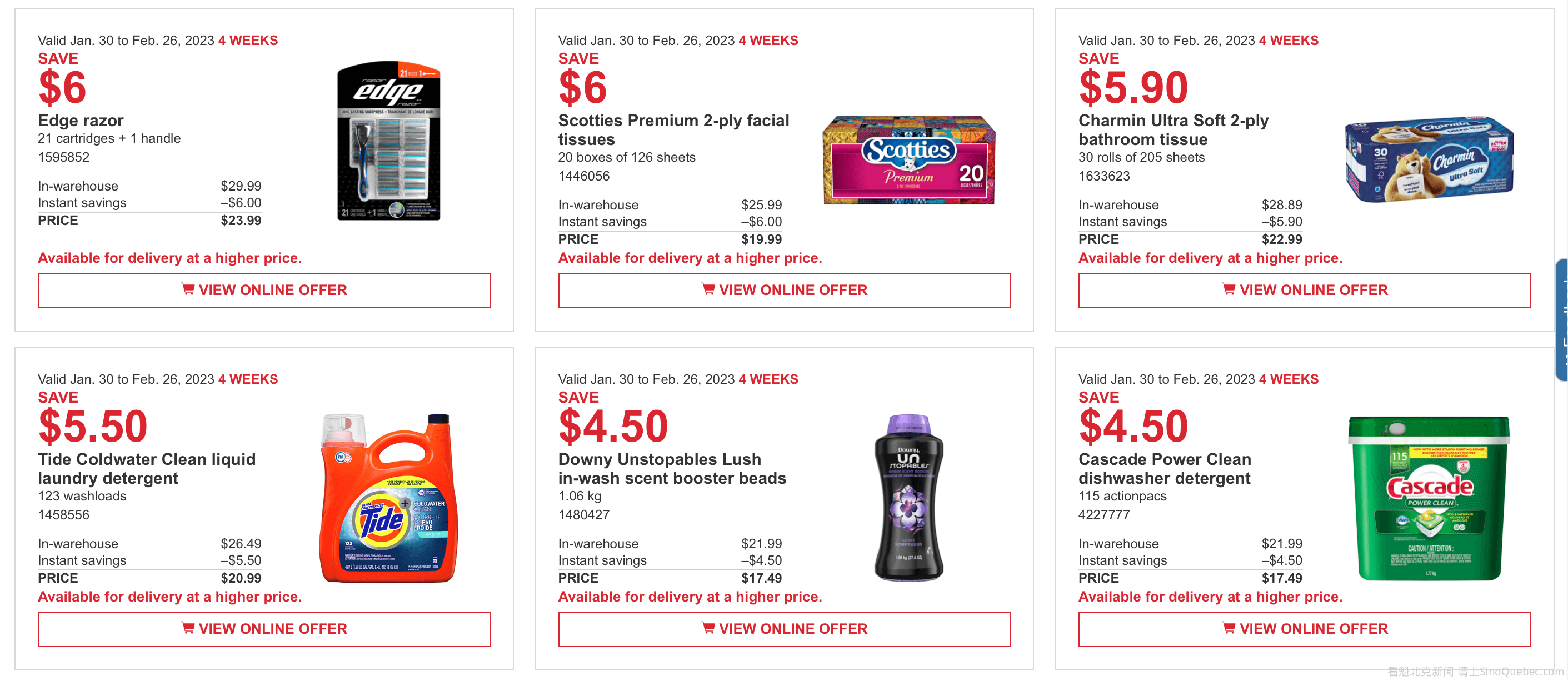Click the cart icon on Charmin offer button
The height and width of the screenshot is (681, 1568).
coord(1229,289)
